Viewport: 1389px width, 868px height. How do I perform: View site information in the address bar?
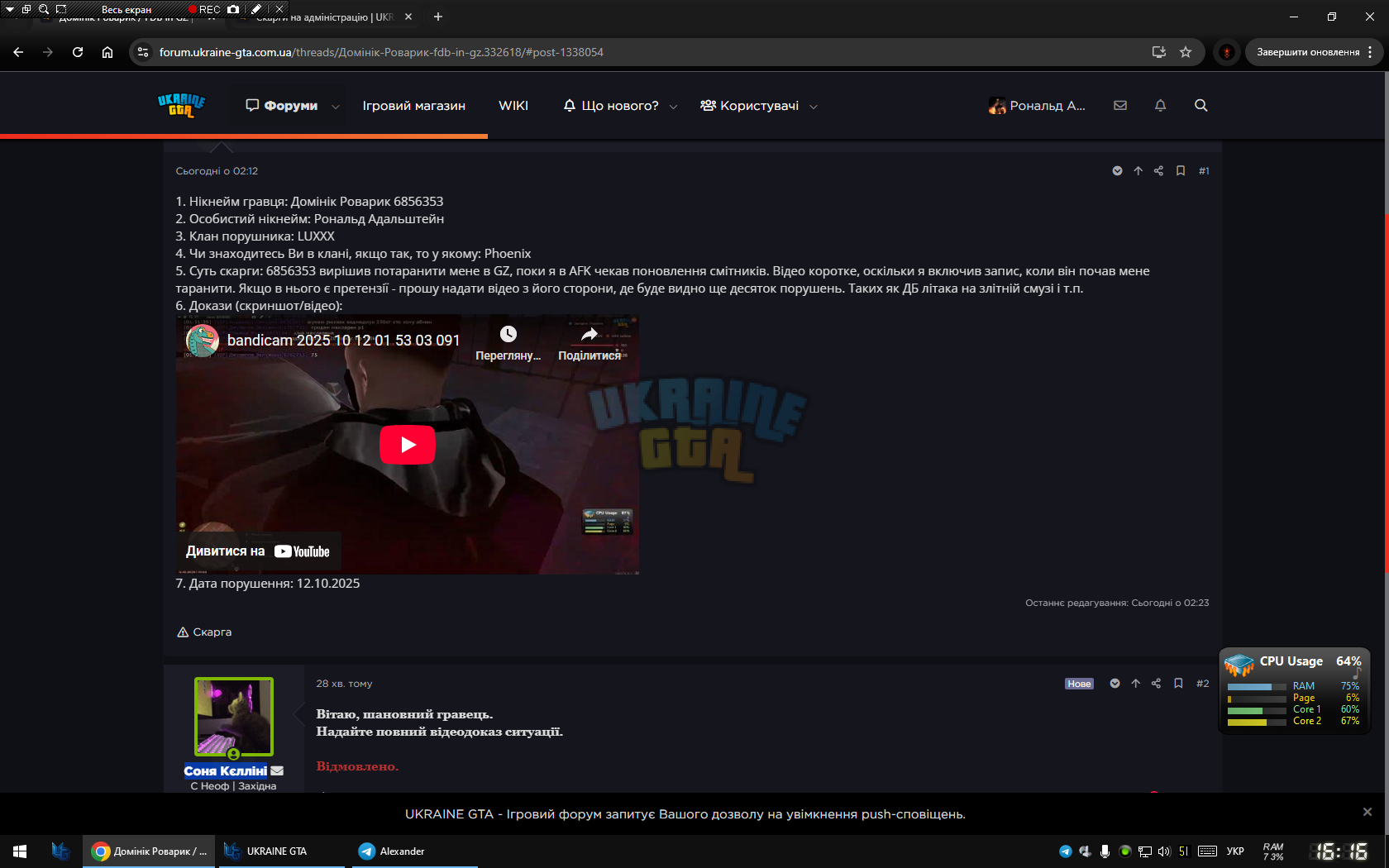pyautogui.click(x=143, y=52)
